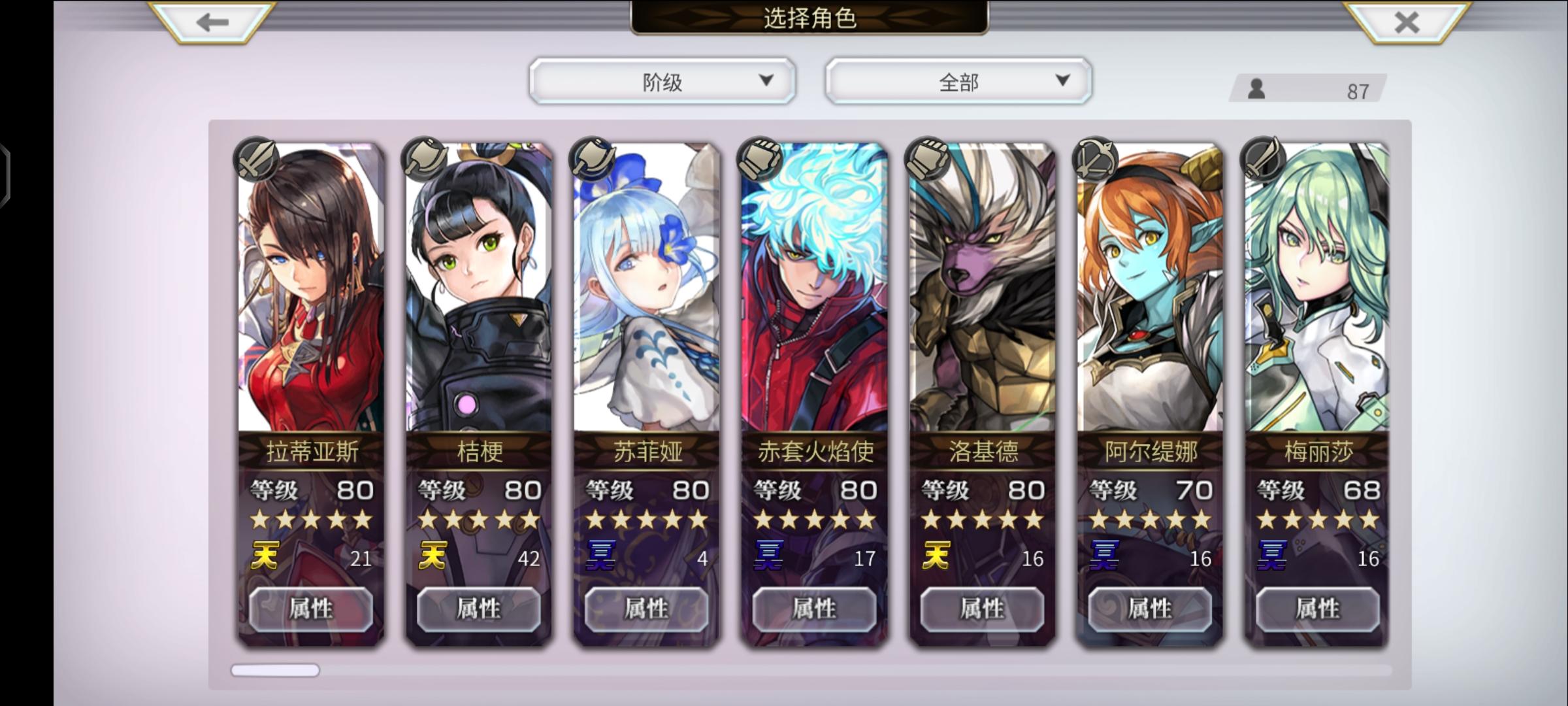The image size is (1568, 706).
Task: Click the sword class icon on 拉蒂亚斯
Action: [x=256, y=159]
